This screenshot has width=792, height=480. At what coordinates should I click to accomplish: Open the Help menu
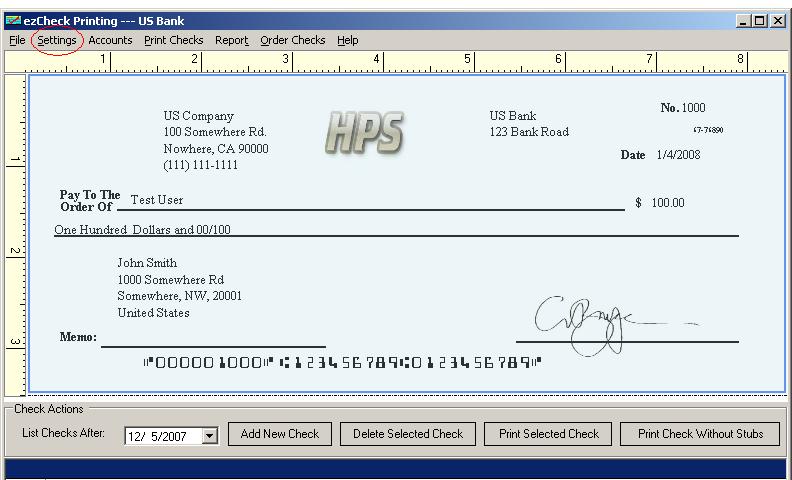click(347, 40)
